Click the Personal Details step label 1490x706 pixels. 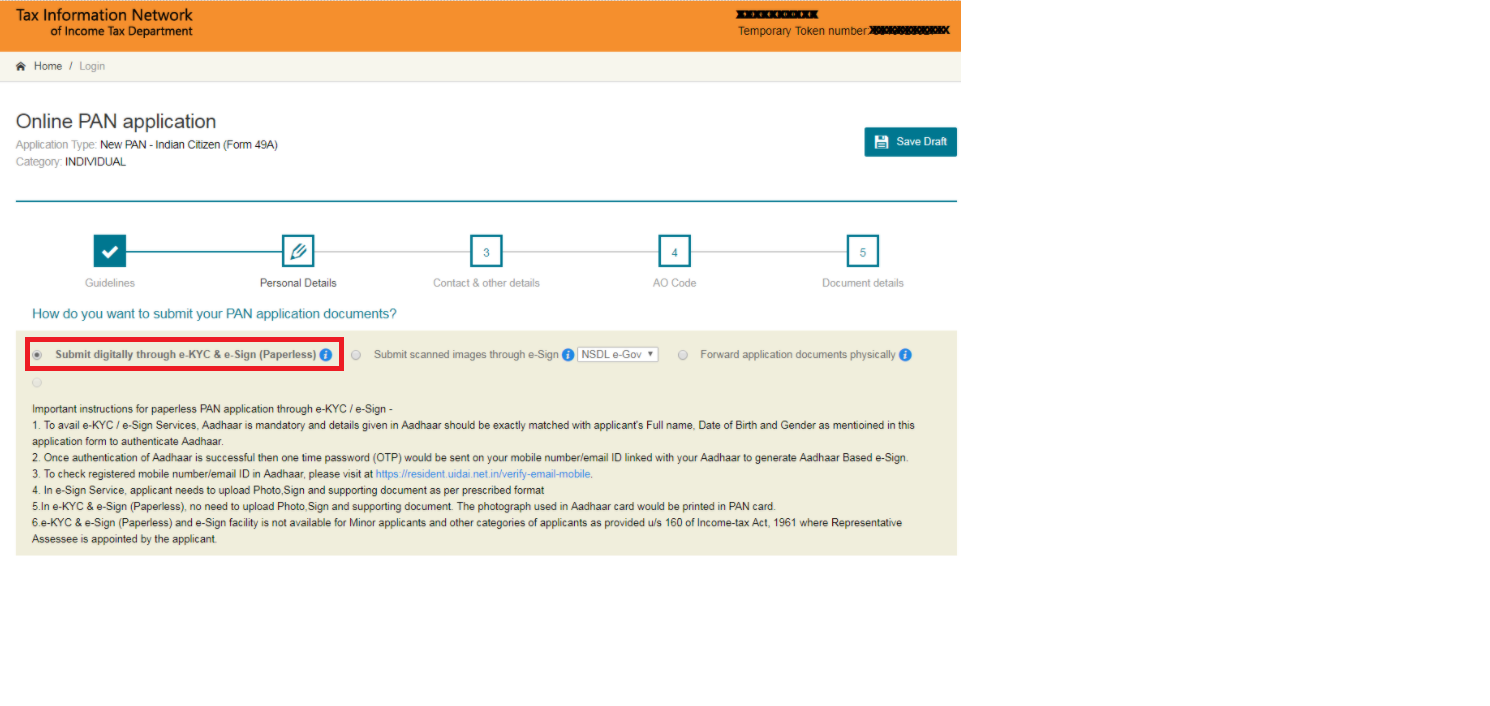pos(298,283)
